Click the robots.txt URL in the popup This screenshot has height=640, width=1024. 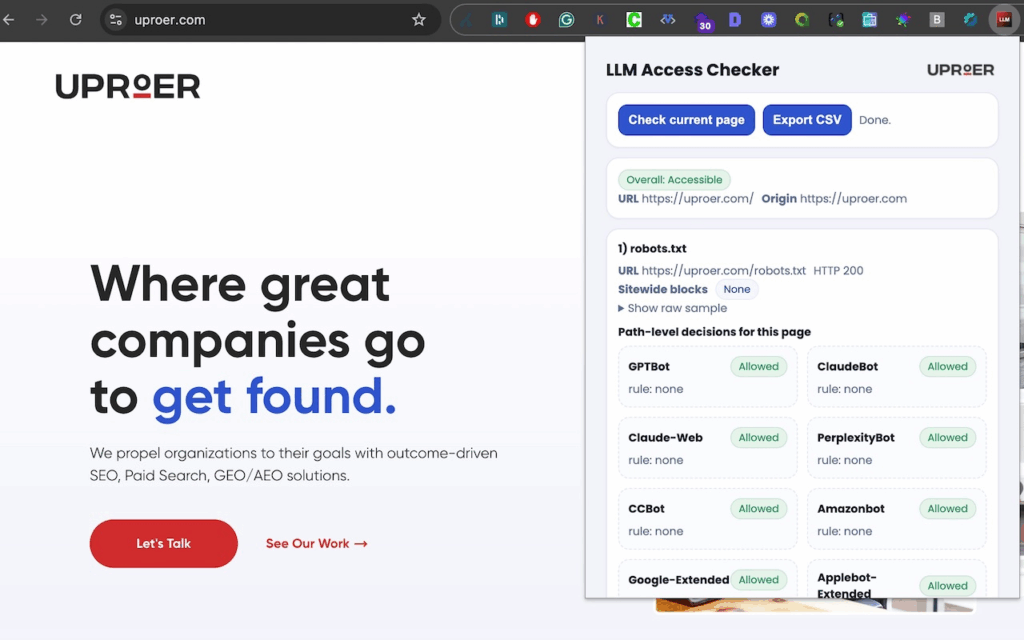click(724, 270)
